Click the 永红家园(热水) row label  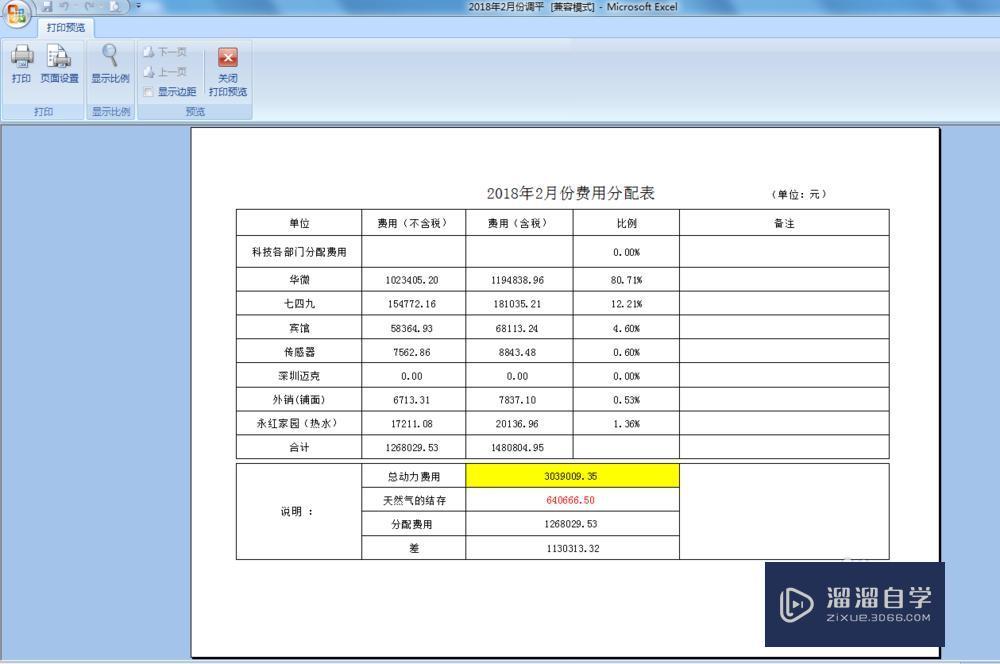click(297, 423)
